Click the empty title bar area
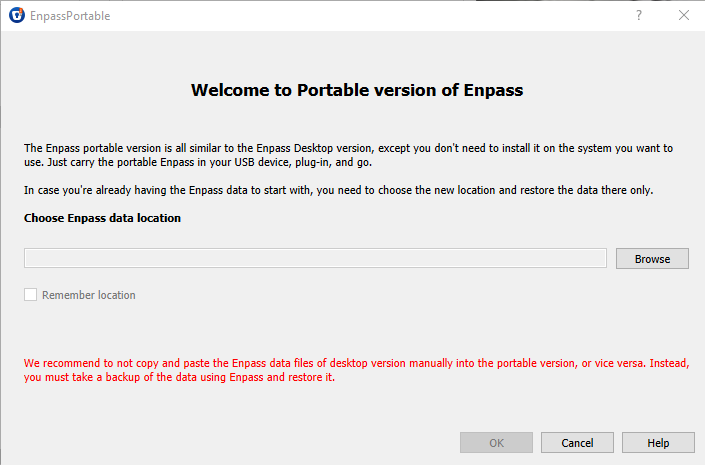 tap(350, 16)
